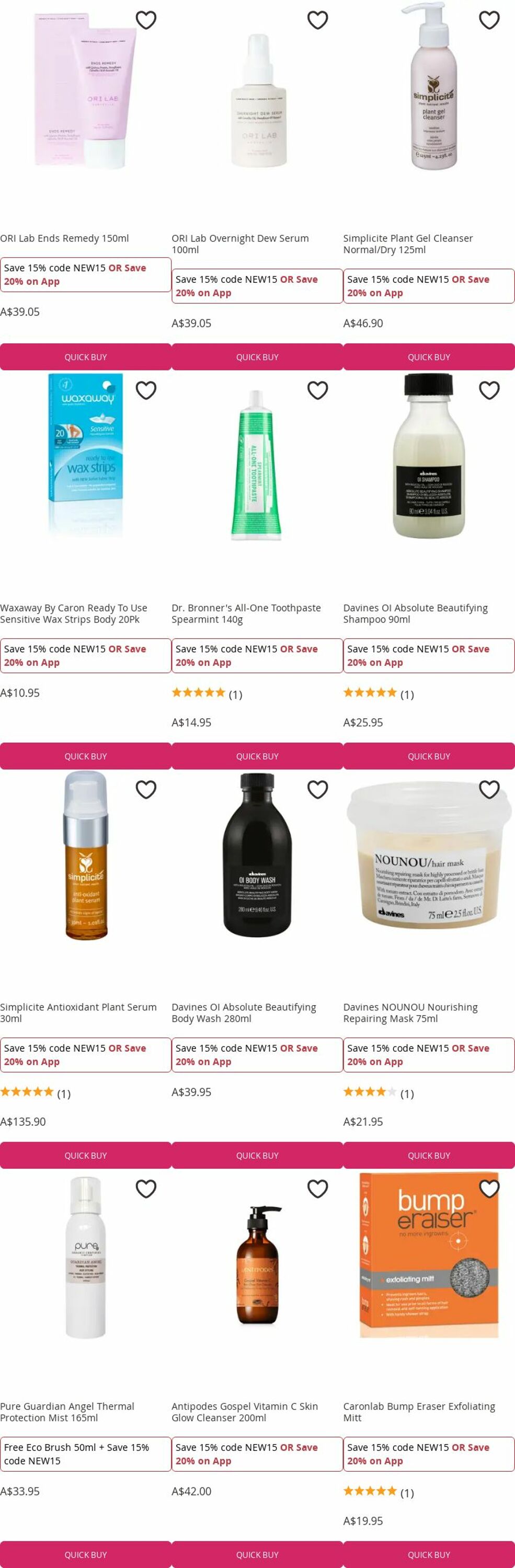The width and height of the screenshot is (515, 1568).
Task: Heart the Davines OI Shampoo 90ml
Action: pyautogui.click(x=489, y=390)
